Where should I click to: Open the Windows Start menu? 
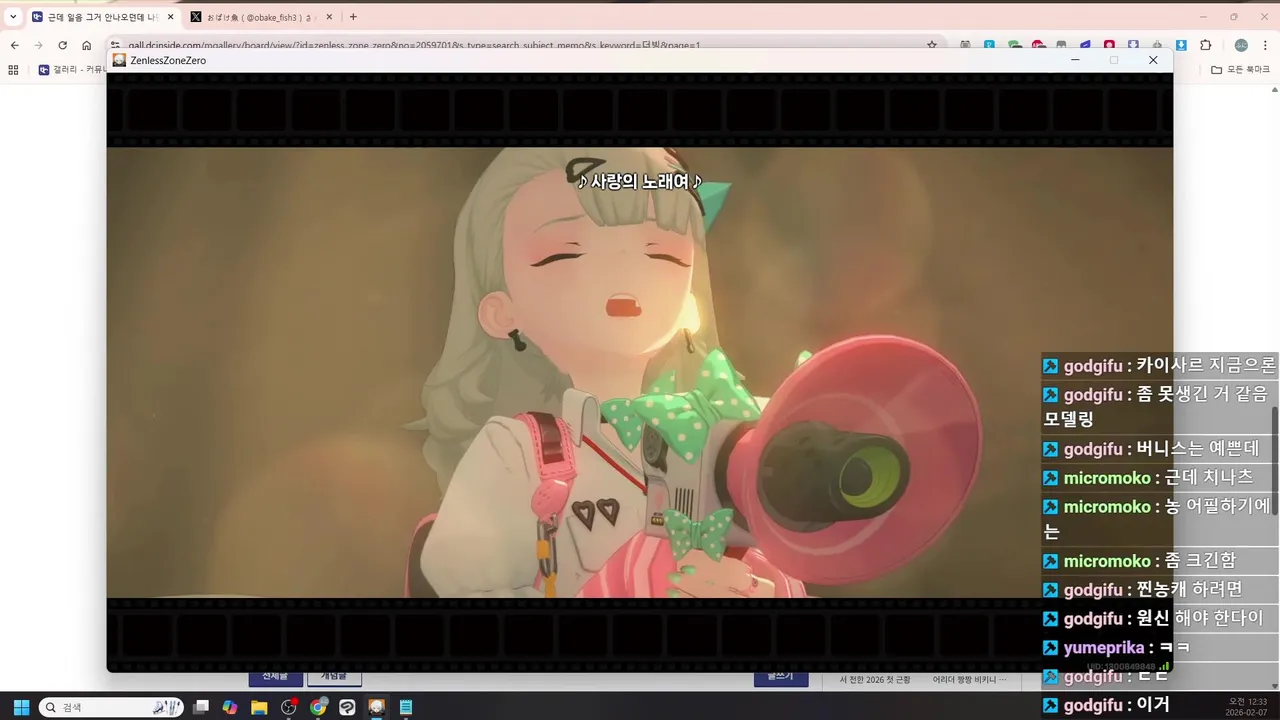click(21, 707)
